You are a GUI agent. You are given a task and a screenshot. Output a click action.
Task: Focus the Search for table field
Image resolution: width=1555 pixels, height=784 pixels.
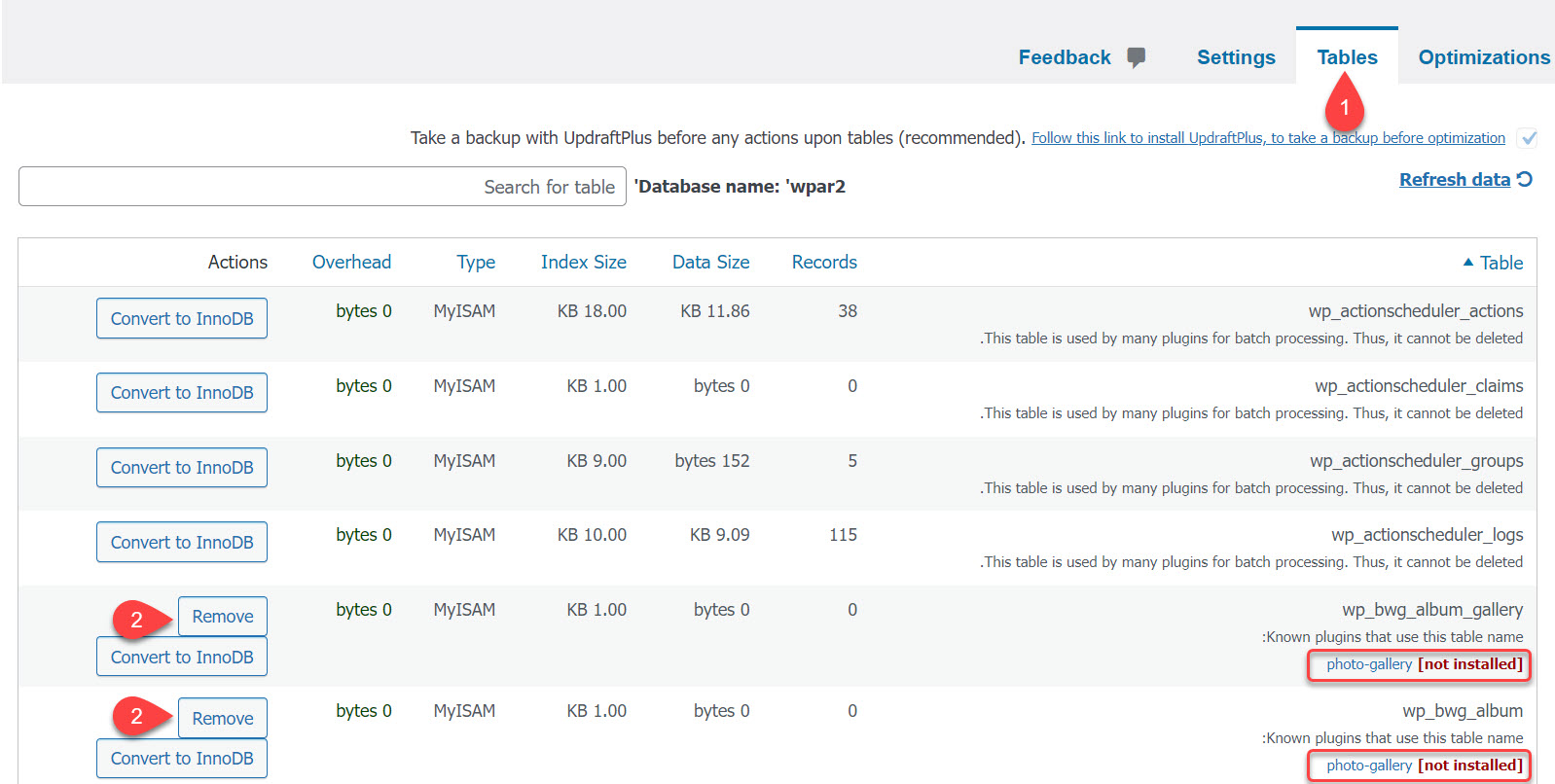(x=322, y=187)
